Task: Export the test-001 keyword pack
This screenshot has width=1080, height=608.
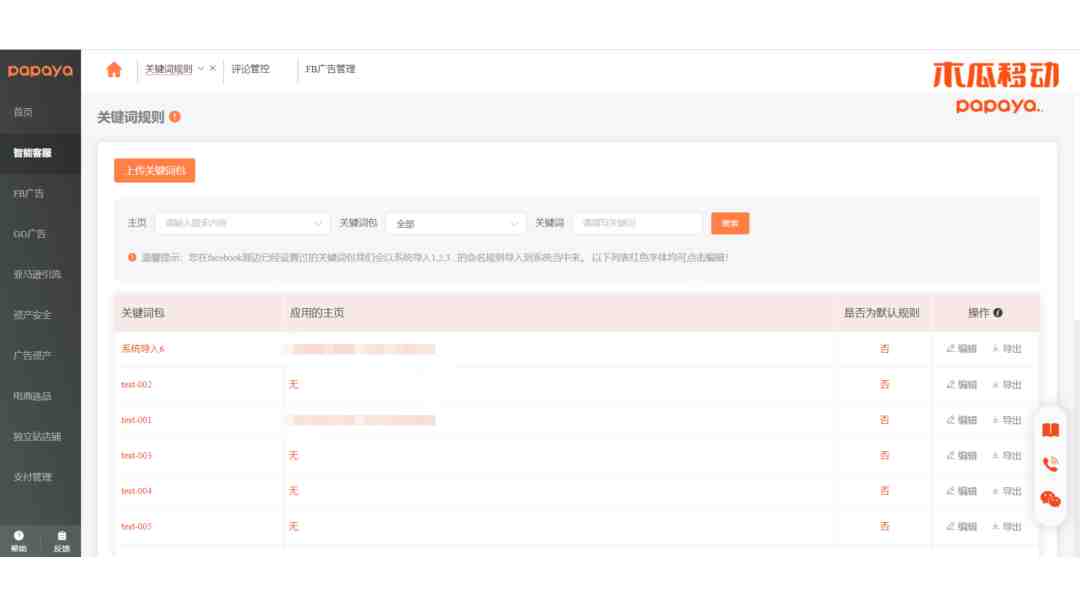Action: click(1006, 420)
